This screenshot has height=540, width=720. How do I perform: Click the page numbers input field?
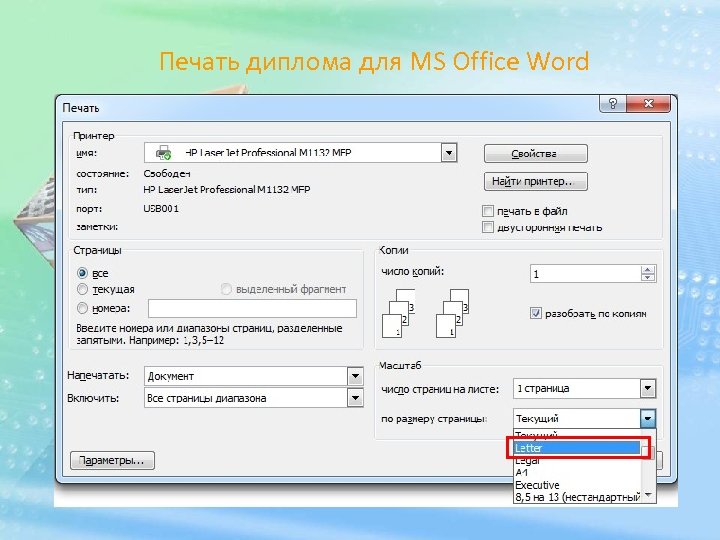point(252,308)
